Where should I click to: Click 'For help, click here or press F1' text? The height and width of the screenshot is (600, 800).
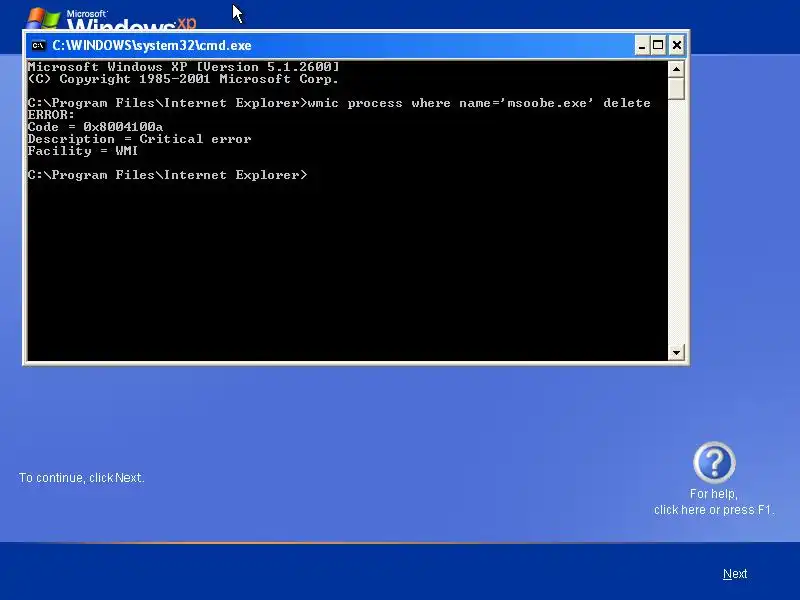tap(714, 502)
